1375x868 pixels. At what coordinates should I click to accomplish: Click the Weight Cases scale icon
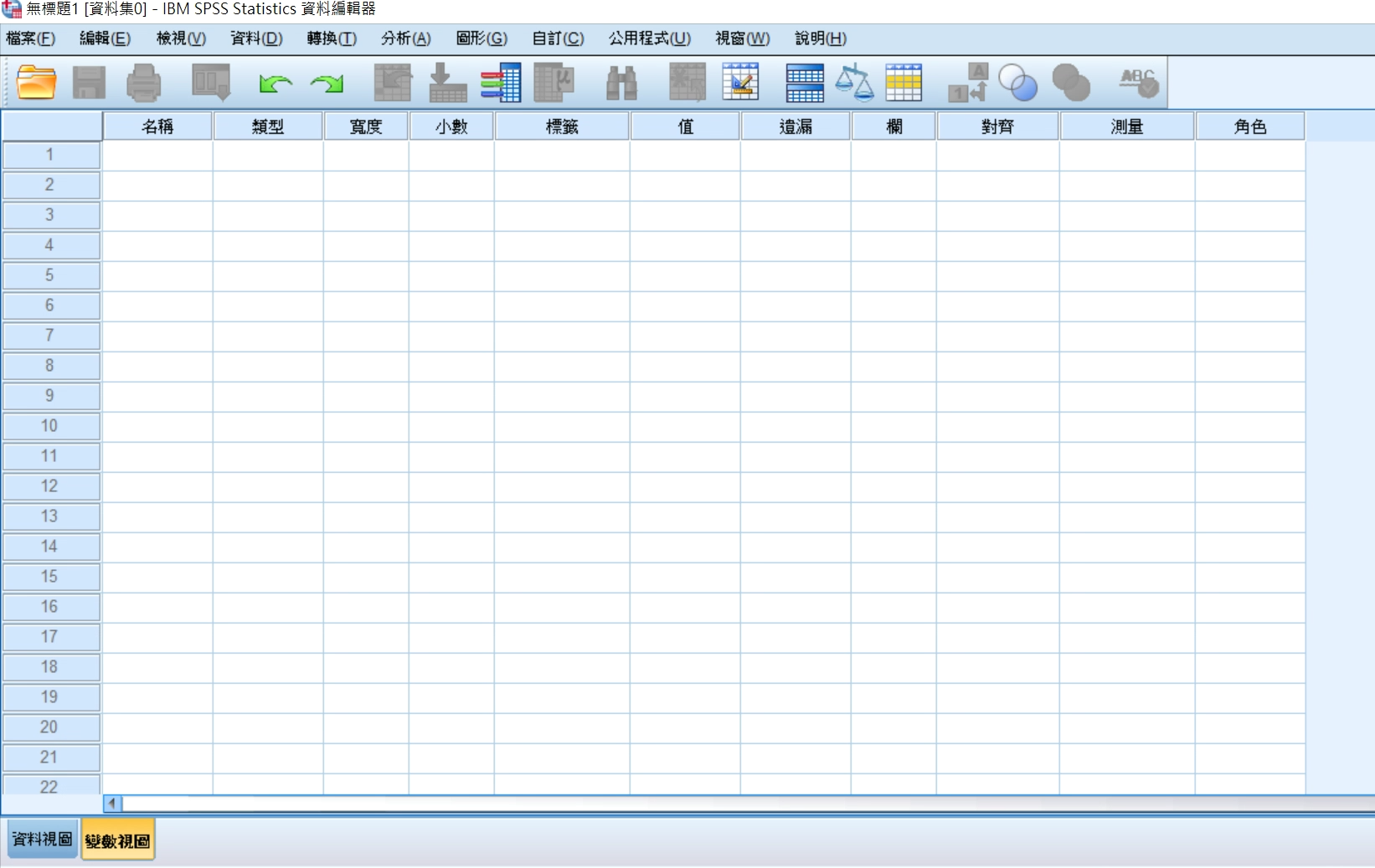854,84
